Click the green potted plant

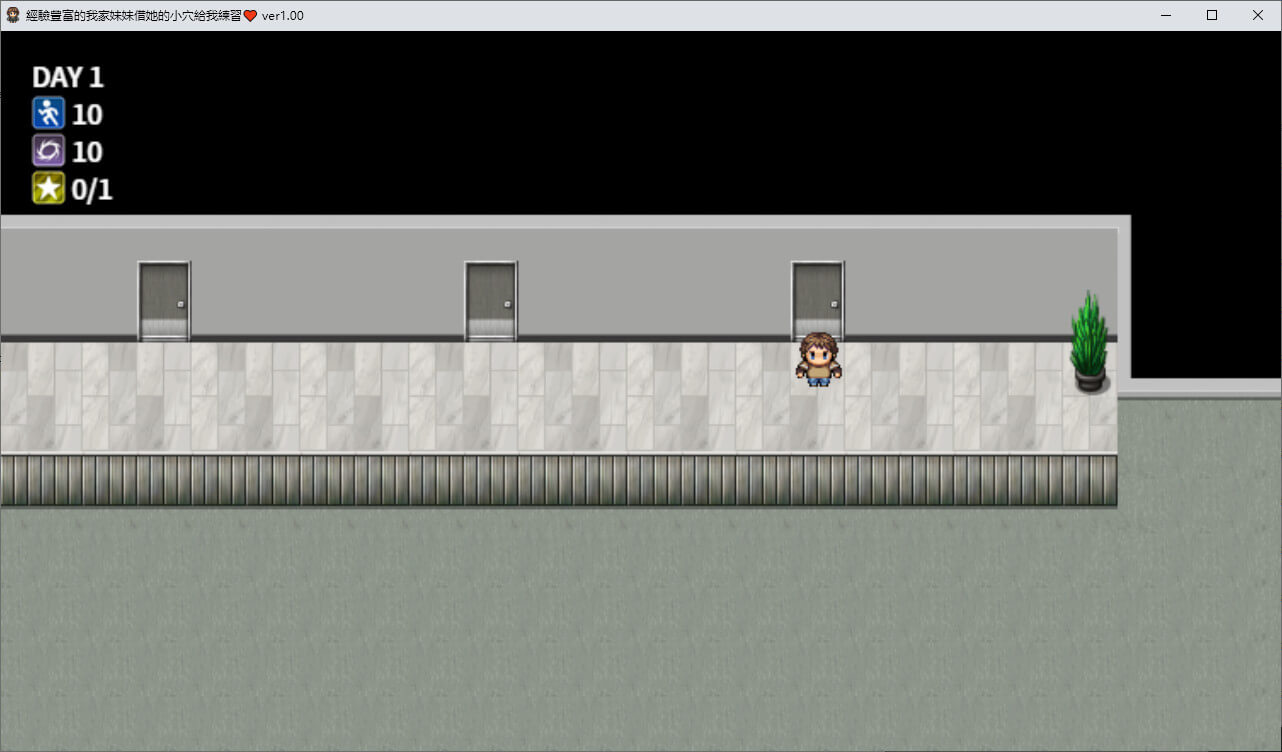1089,341
